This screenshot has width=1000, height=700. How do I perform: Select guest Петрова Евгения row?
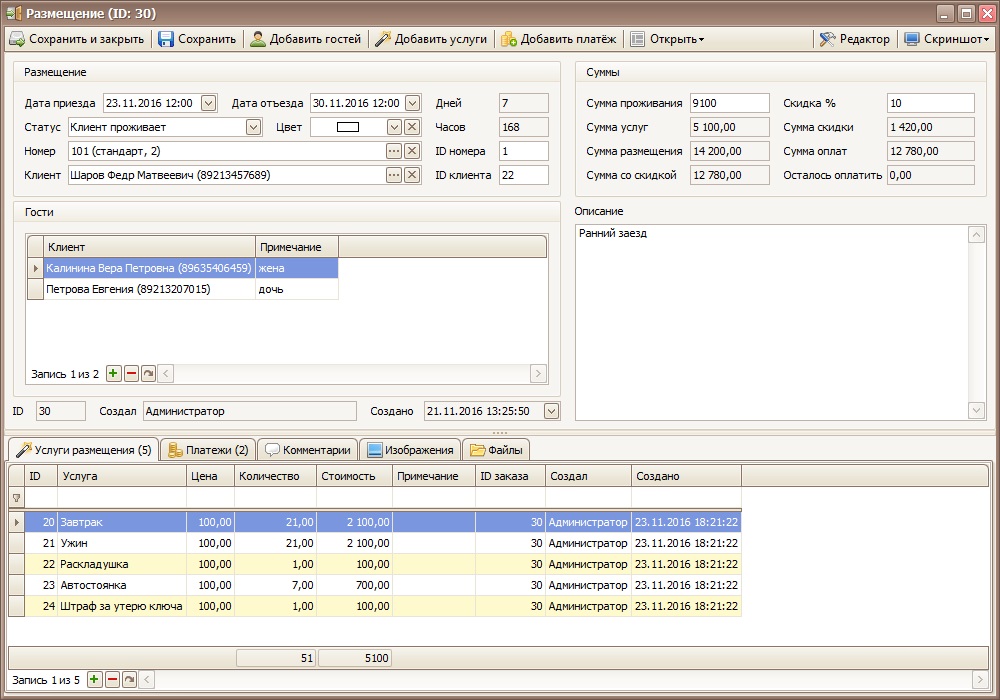coord(191,289)
